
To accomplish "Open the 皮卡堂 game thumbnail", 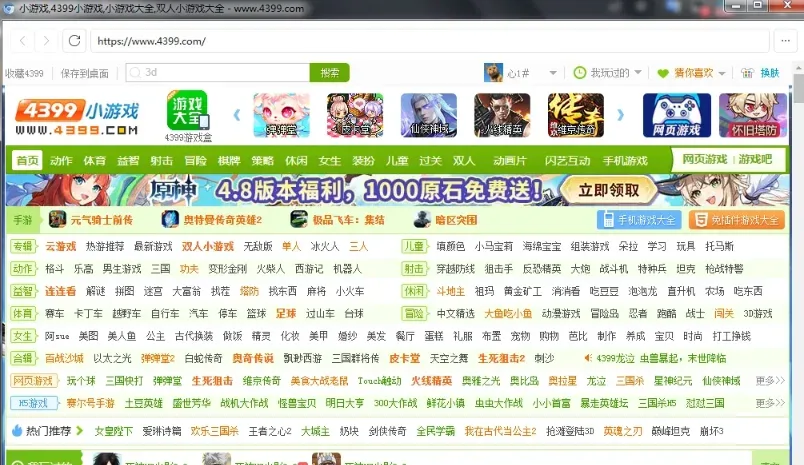I will coord(355,115).
